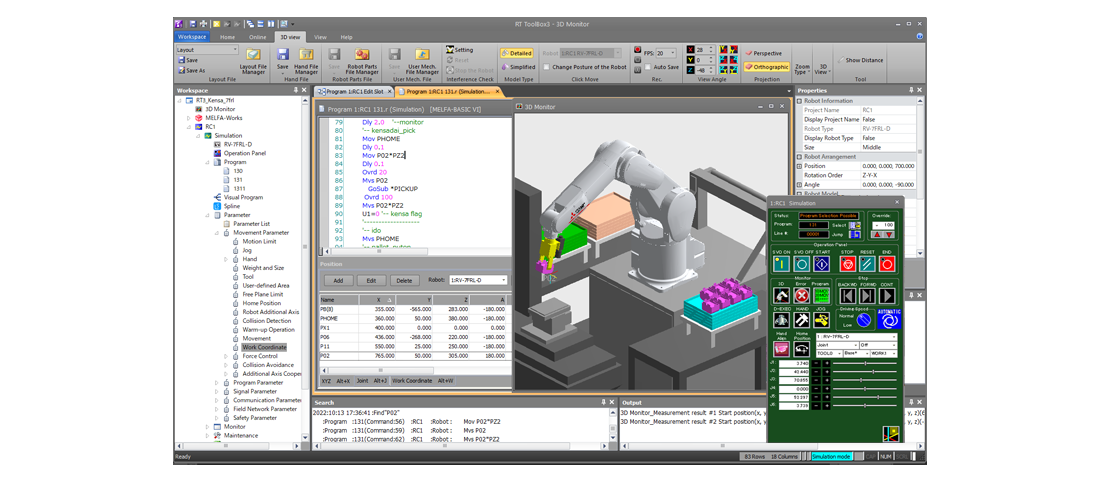Click the START operation button
1100x482 pixels.
click(821, 263)
